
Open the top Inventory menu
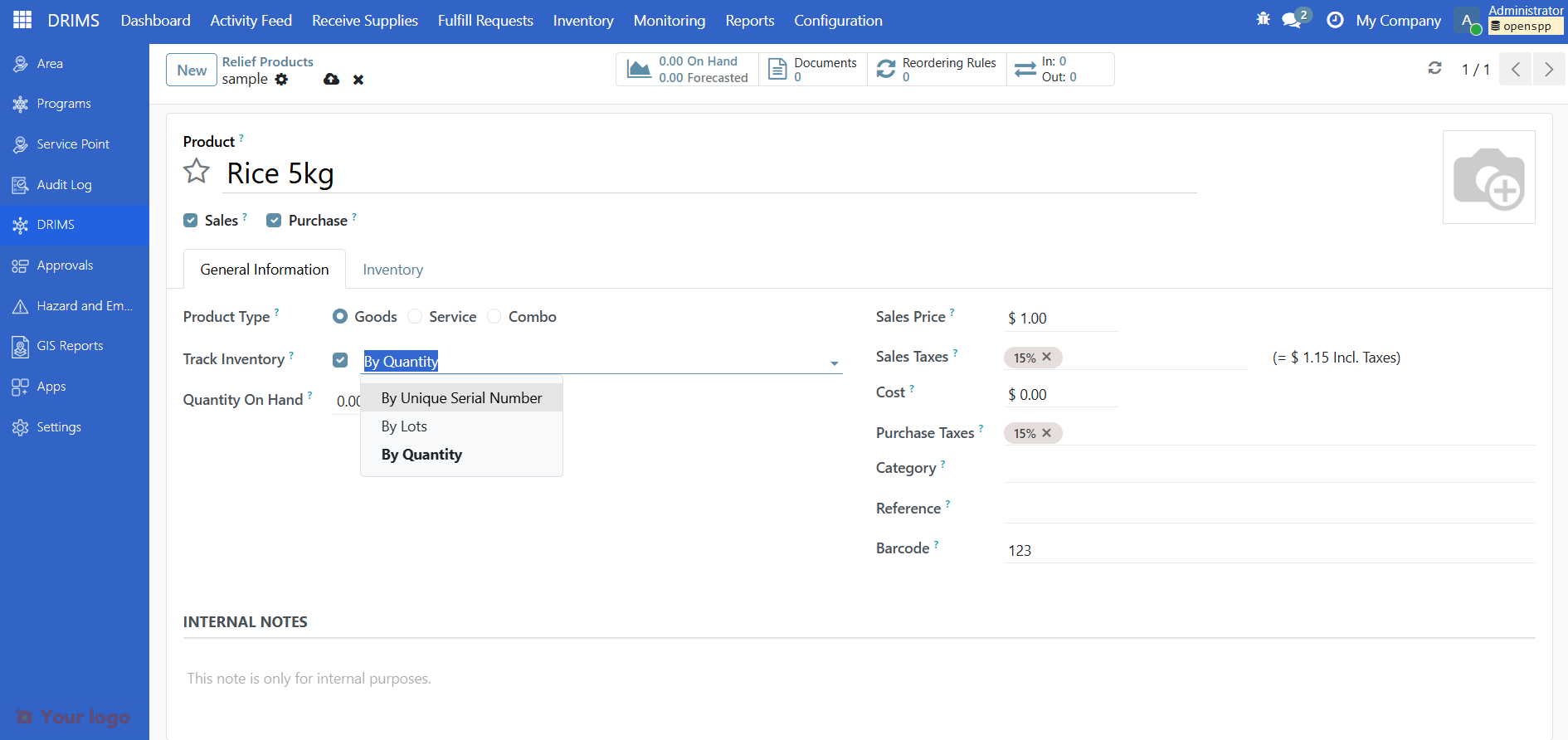pos(583,21)
